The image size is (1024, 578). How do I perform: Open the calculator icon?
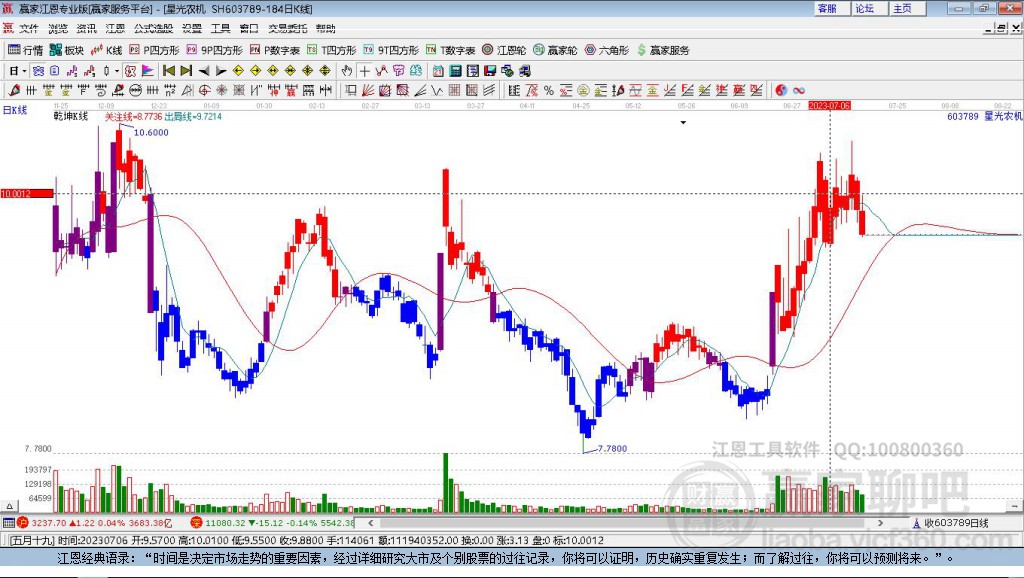tap(456, 71)
